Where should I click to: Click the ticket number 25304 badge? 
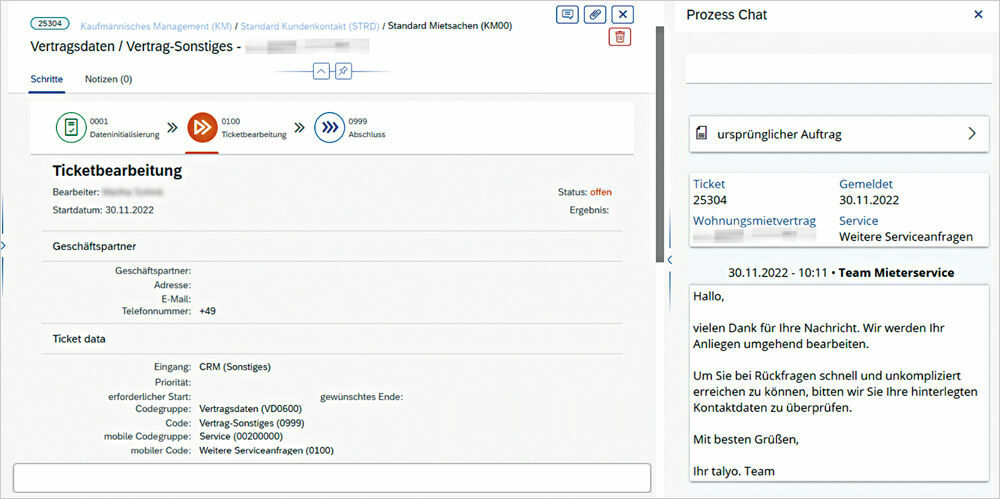48,23
